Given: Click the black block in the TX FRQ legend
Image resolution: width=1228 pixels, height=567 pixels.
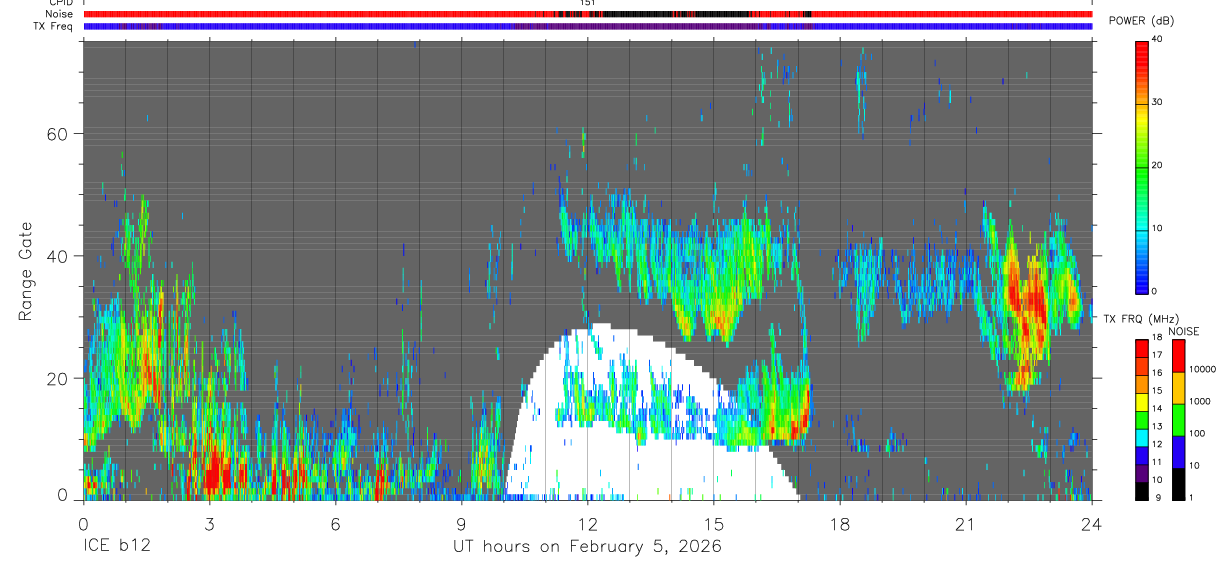Looking at the screenshot, I should pos(1142,491).
